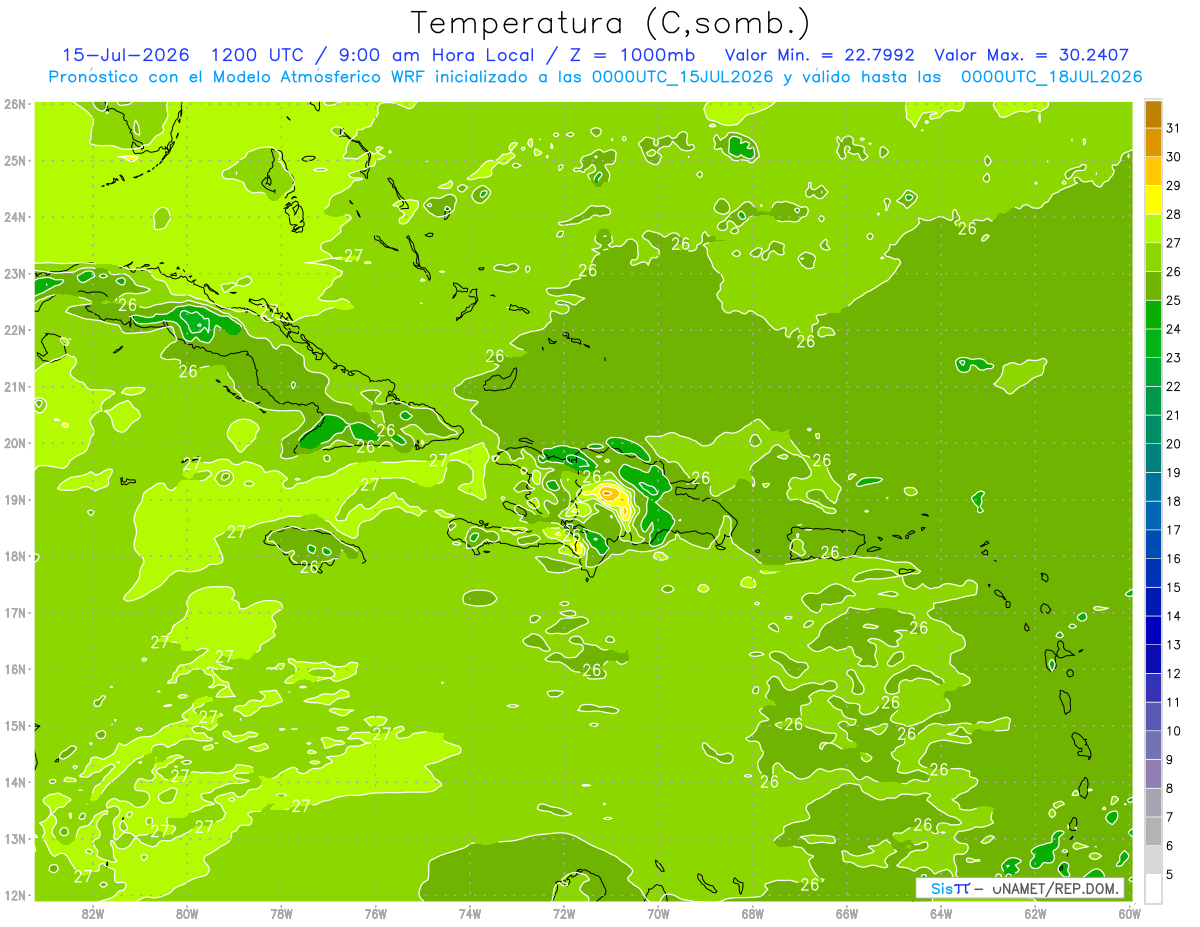The image size is (1200, 927).
Task: Click the 82W longitude axis label
Action: (92, 913)
